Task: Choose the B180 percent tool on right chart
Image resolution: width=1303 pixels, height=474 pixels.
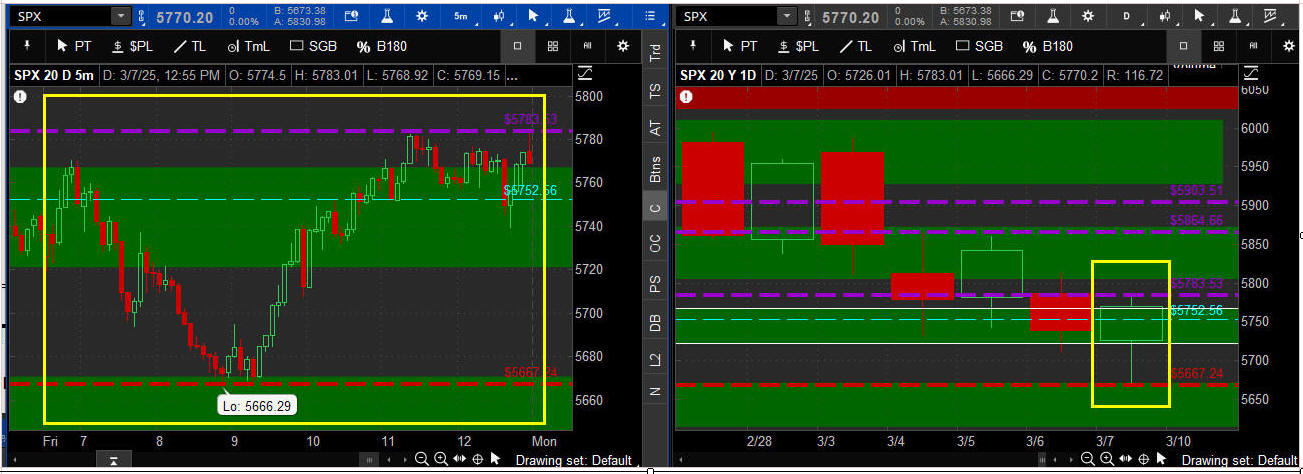Action: (x=1047, y=46)
